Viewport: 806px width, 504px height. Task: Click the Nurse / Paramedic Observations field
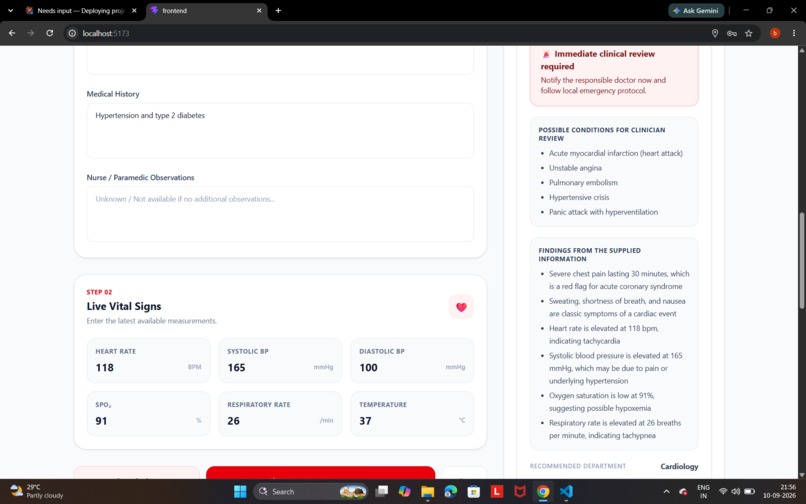(x=280, y=214)
